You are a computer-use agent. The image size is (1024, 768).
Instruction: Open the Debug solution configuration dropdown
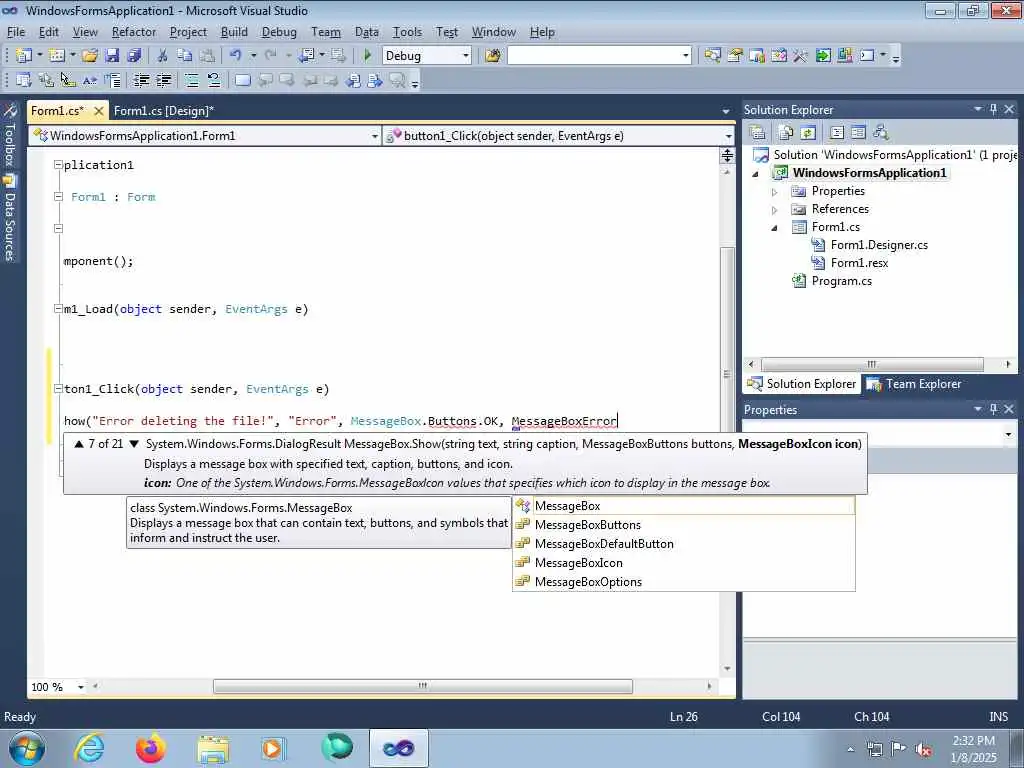click(x=466, y=56)
